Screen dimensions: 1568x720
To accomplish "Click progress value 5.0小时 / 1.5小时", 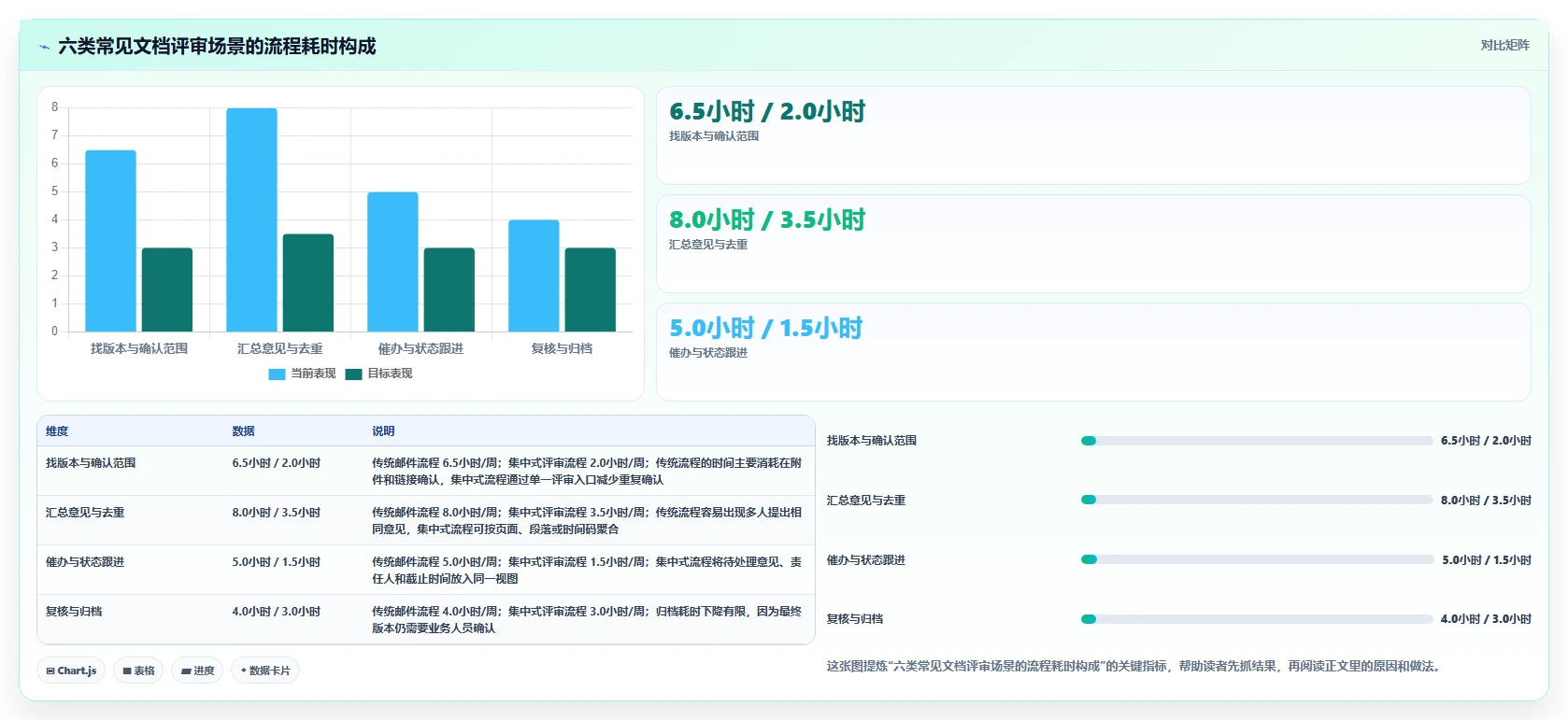I will (1487, 560).
